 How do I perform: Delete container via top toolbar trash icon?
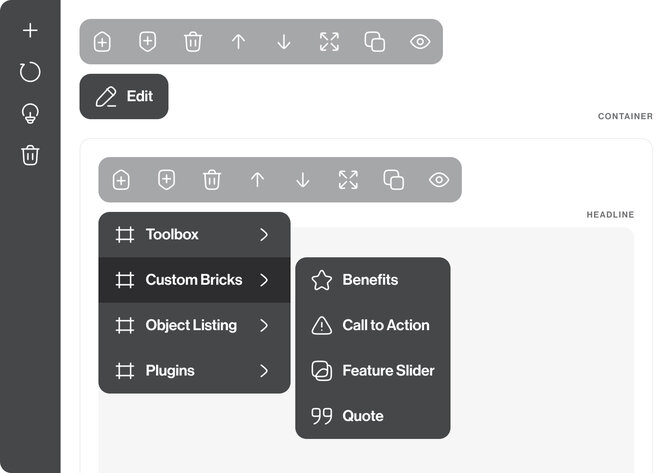click(193, 42)
